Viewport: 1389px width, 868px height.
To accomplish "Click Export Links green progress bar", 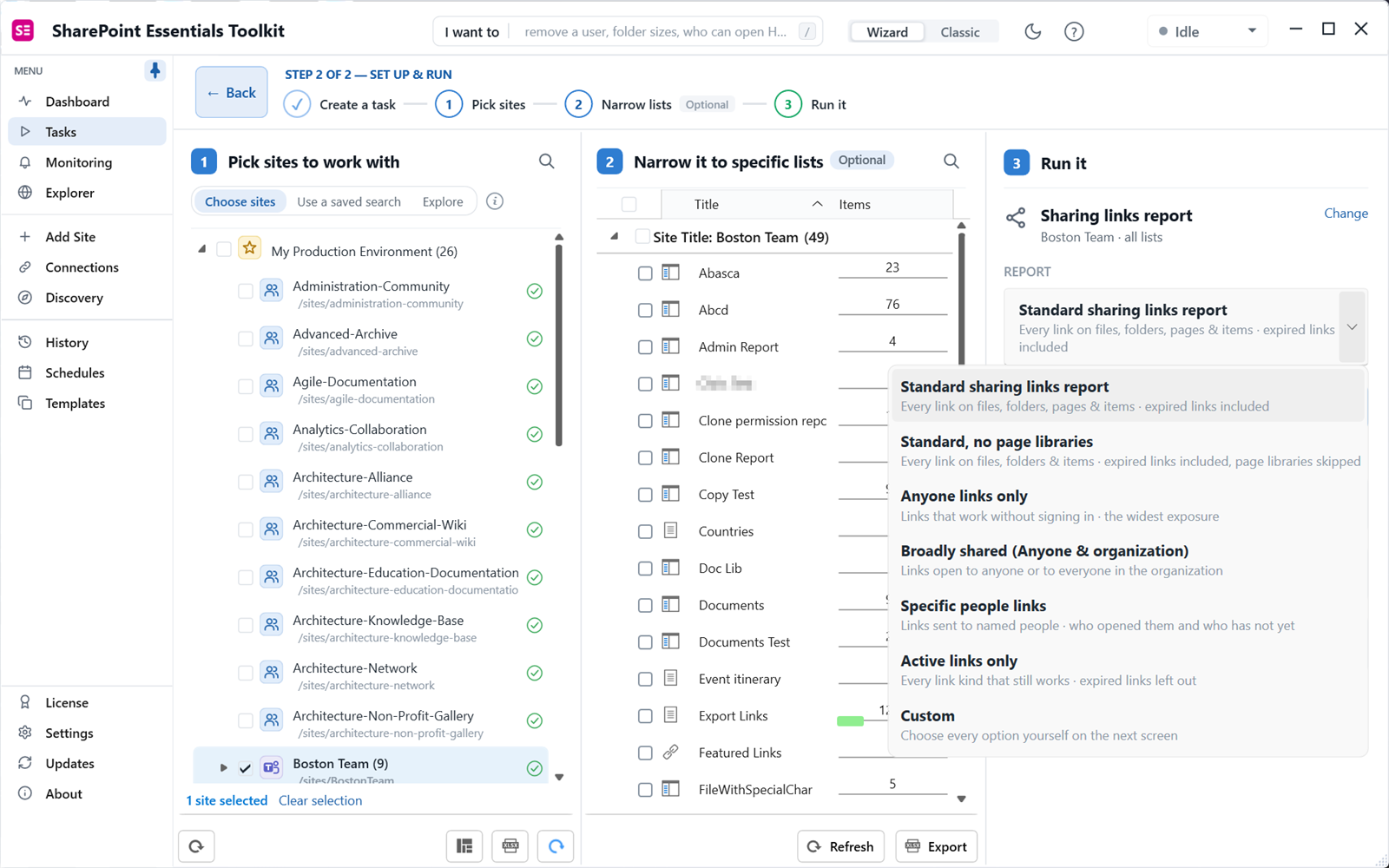I will click(850, 721).
